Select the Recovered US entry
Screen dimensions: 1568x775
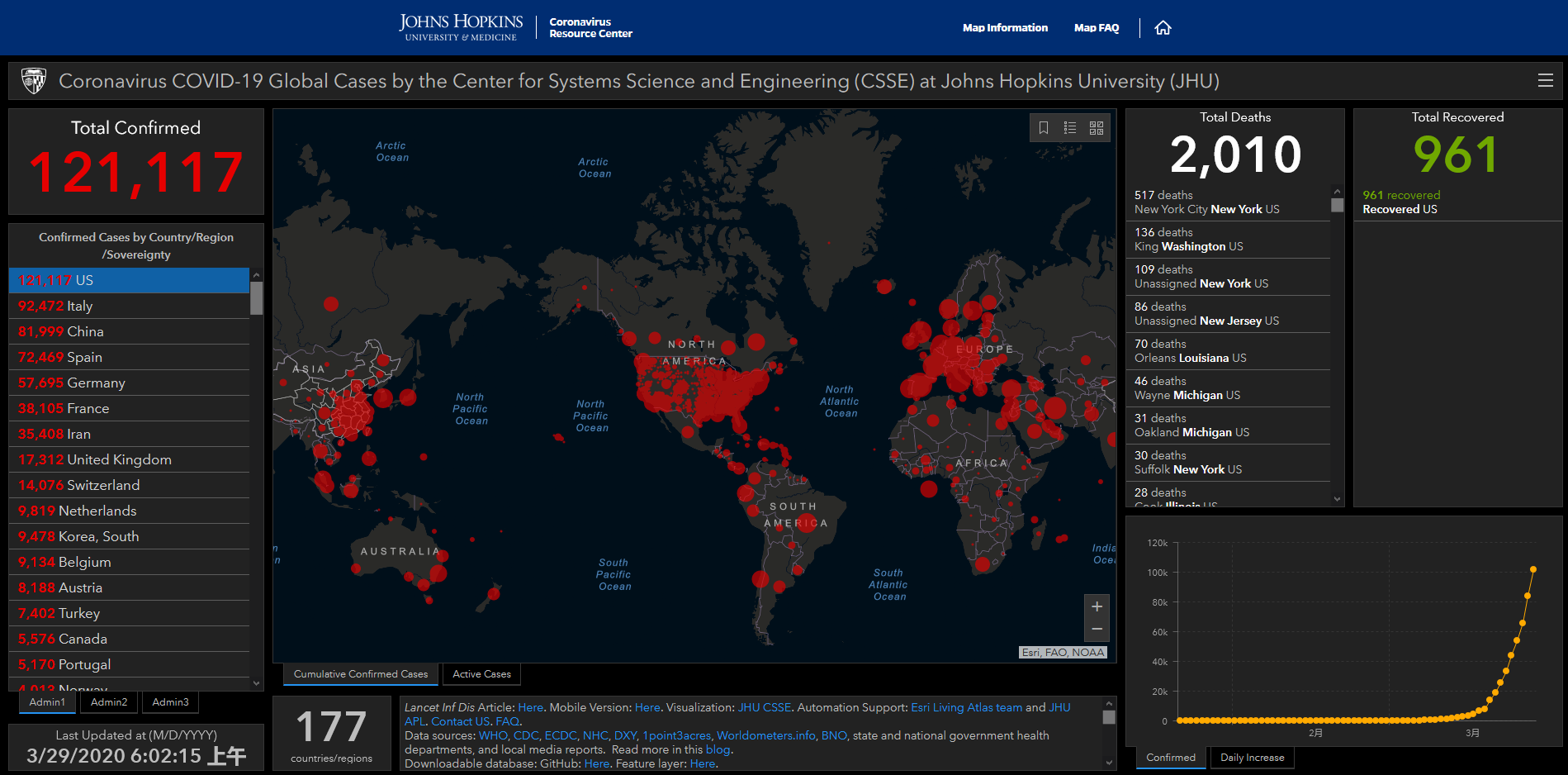click(x=1457, y=202)
